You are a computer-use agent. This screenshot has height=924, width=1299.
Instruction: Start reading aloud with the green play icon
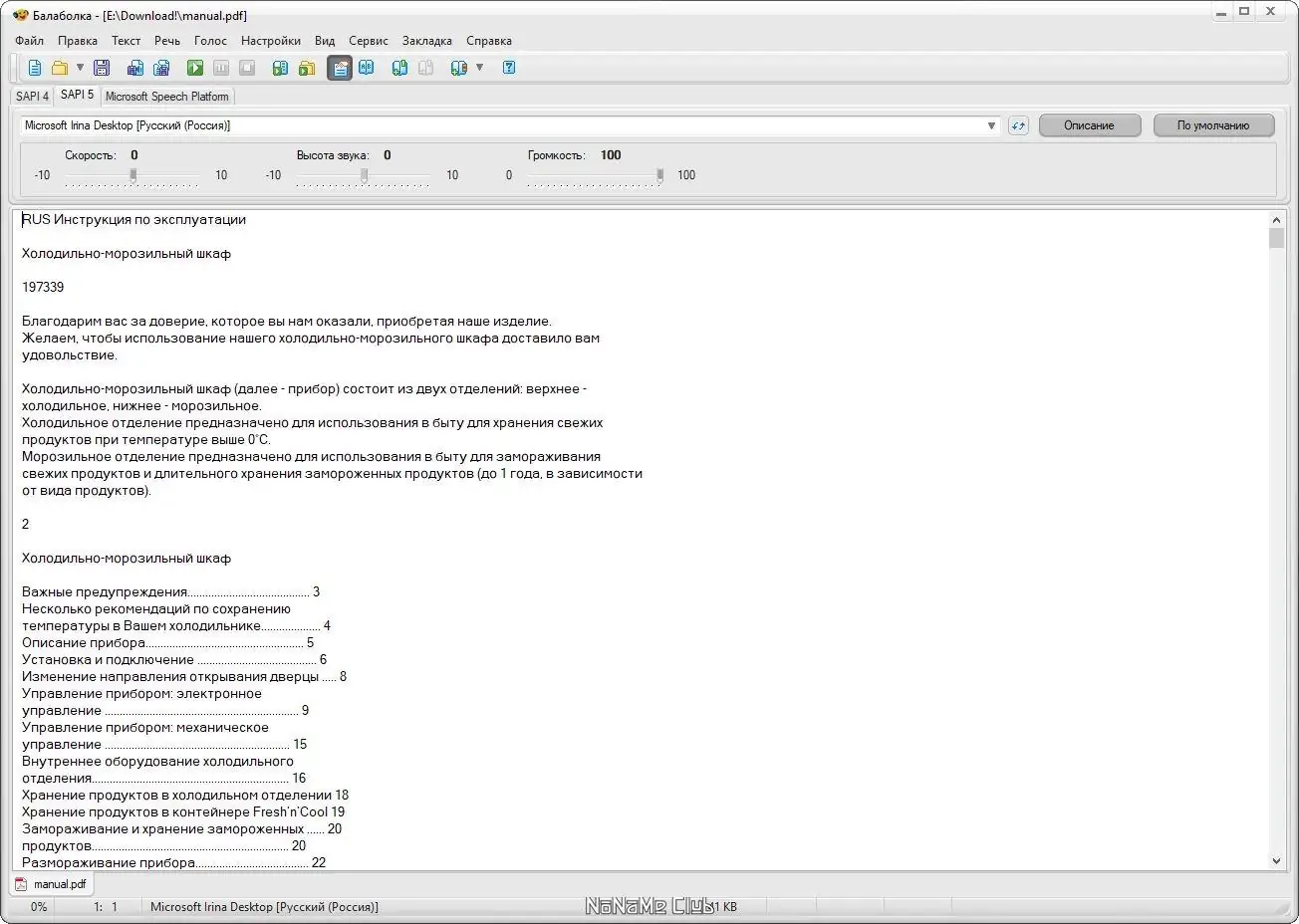point(195,68)
